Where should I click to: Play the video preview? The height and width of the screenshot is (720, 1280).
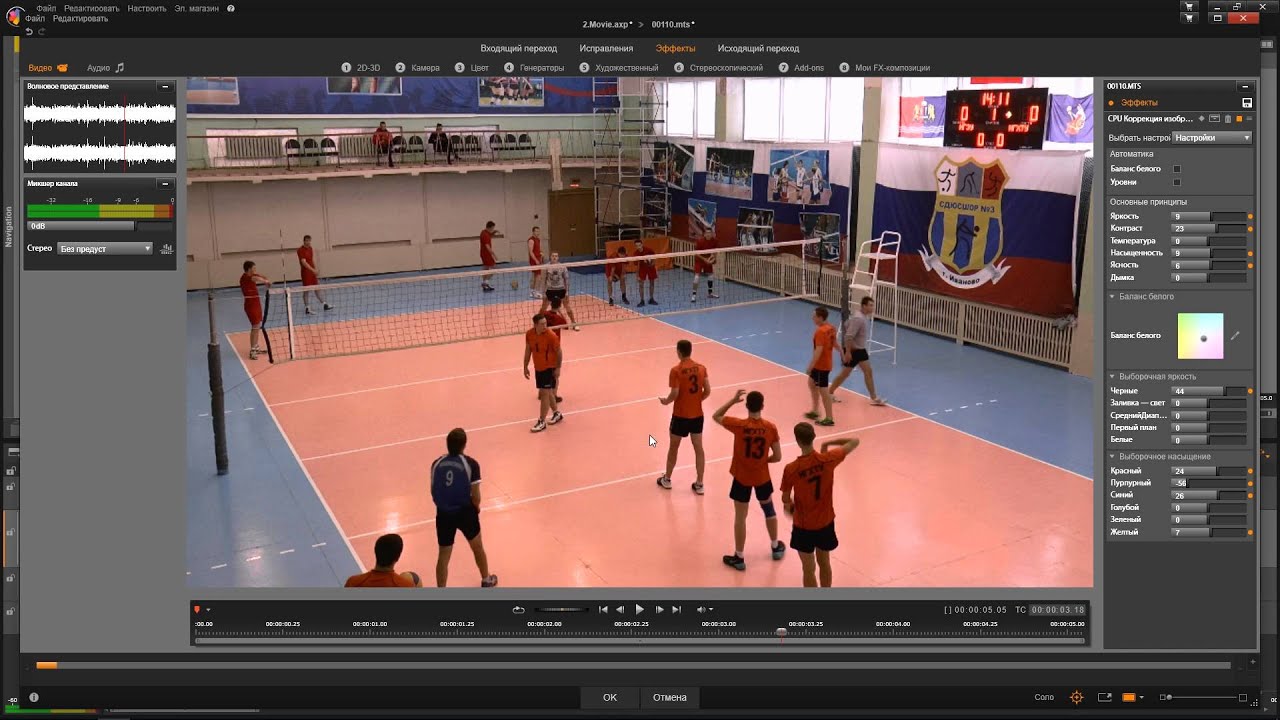pos(640,609)
